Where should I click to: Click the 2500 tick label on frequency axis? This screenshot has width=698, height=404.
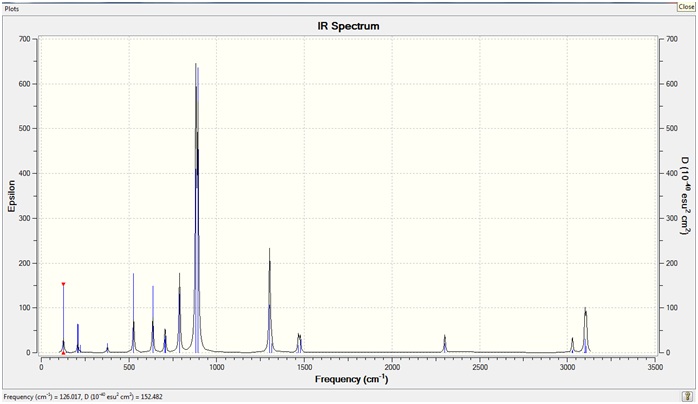coord(480,368)
